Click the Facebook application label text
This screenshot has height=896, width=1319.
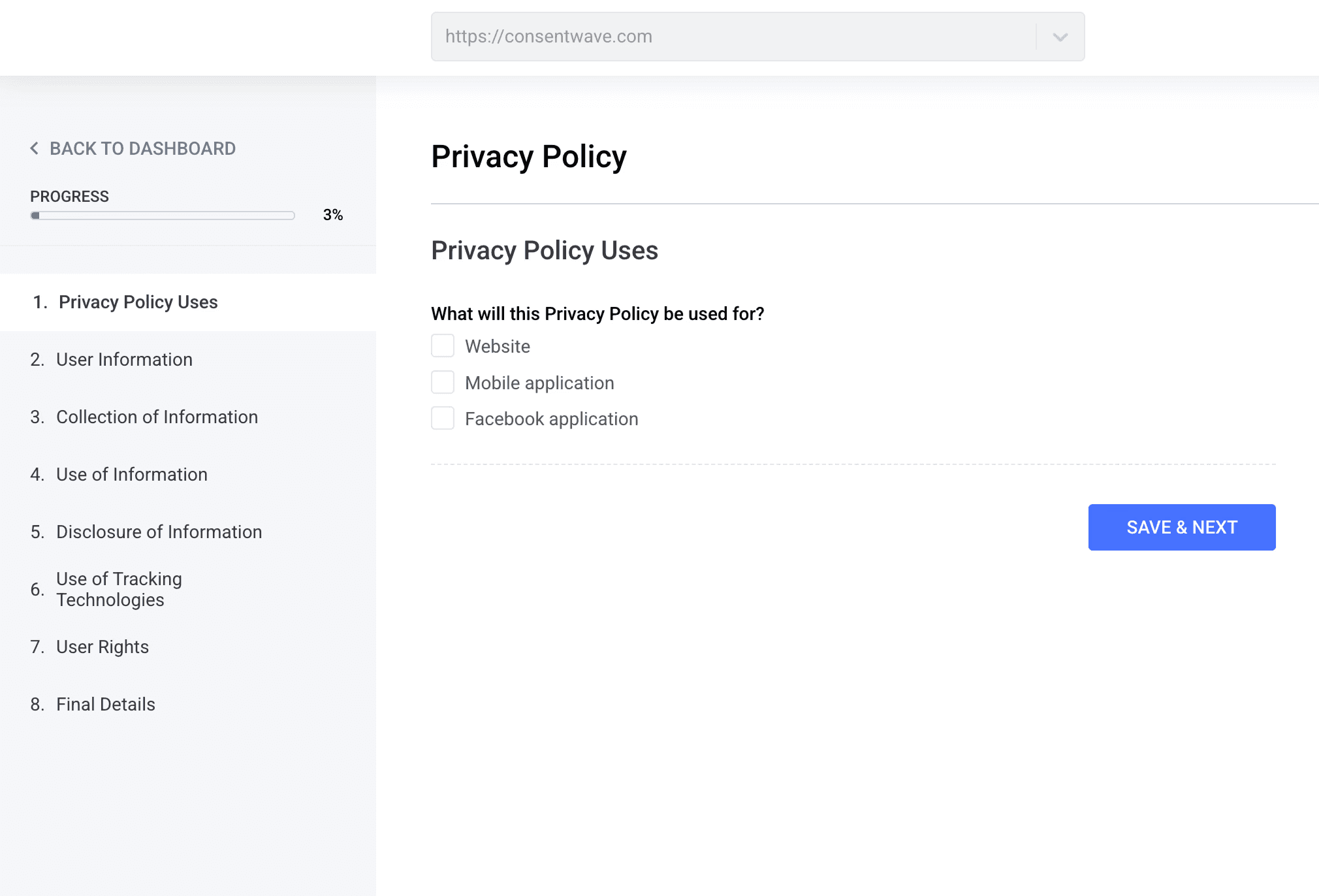[x=551, y=419]
